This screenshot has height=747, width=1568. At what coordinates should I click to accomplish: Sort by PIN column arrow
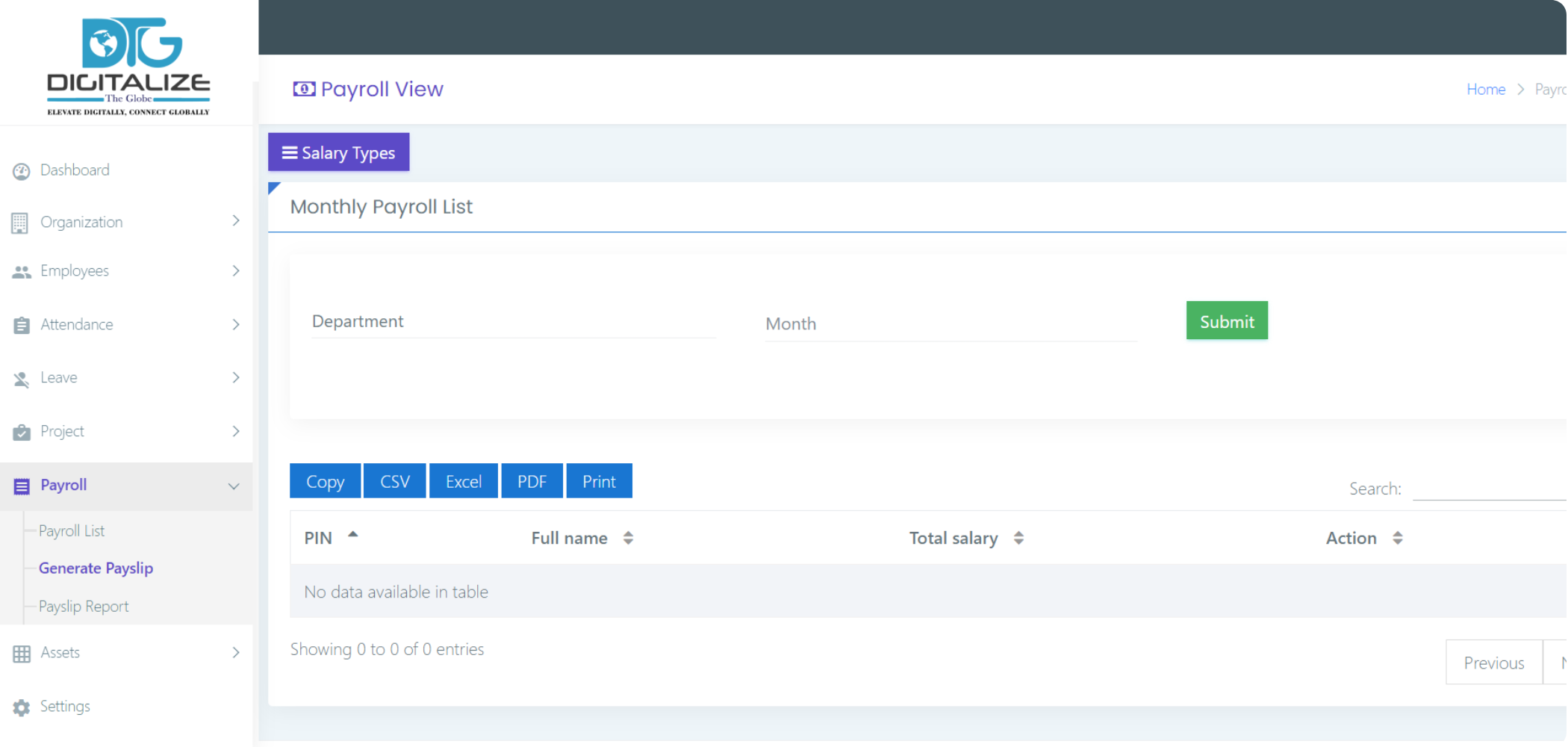click(353, 535)
